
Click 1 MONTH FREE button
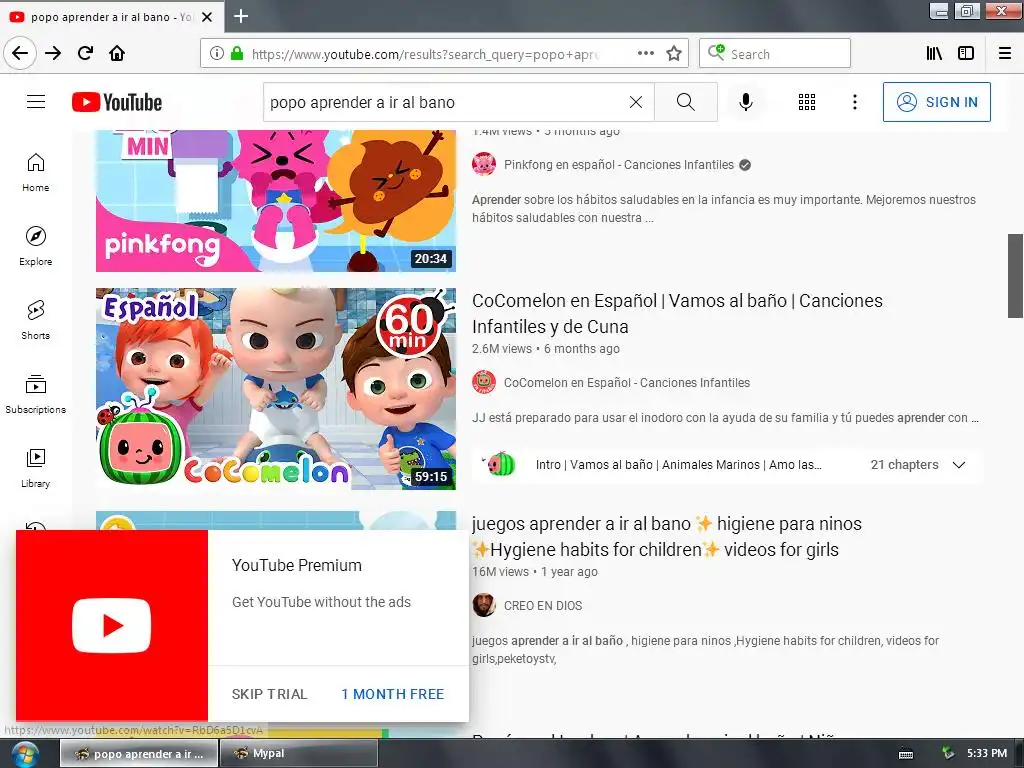coord(392,694)
